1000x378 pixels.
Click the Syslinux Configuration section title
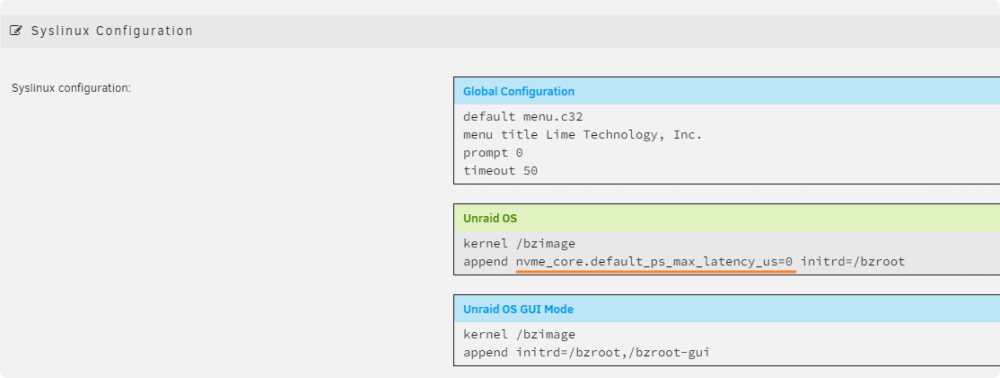click(112, 31)
